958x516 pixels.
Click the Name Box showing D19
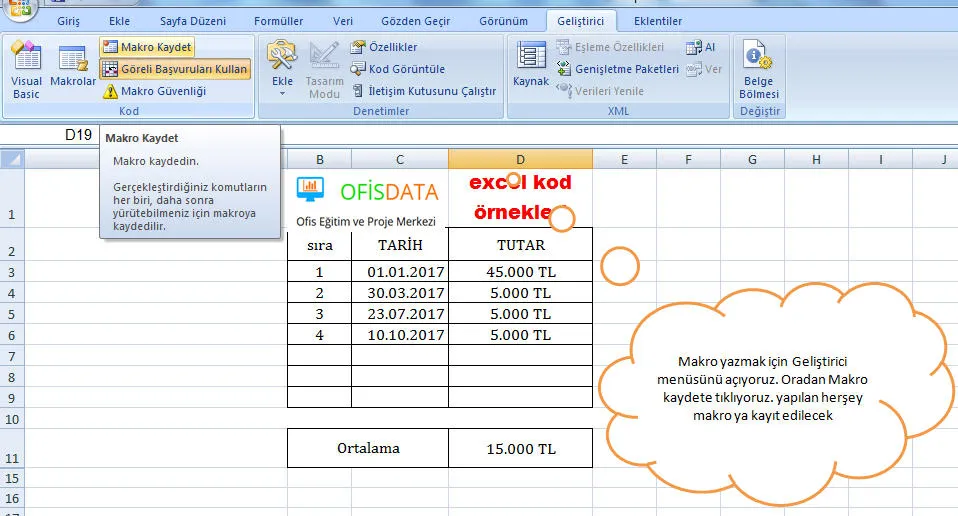80,134
